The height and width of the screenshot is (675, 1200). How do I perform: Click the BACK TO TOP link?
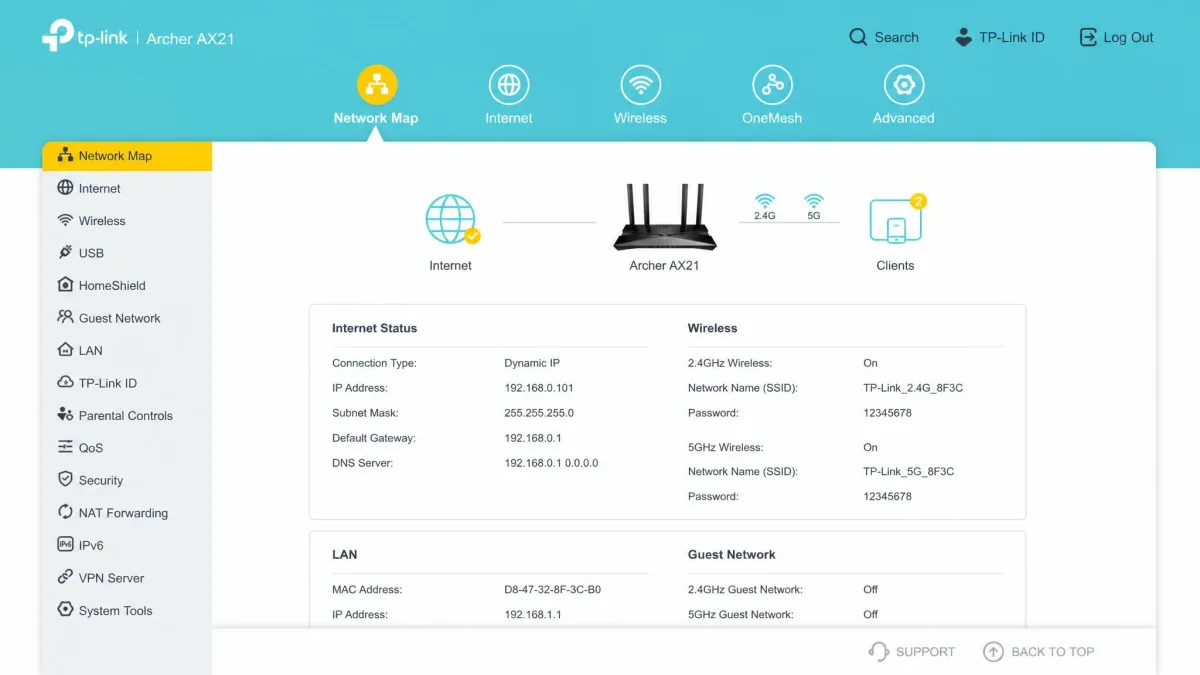click(x=1039, y=652)
